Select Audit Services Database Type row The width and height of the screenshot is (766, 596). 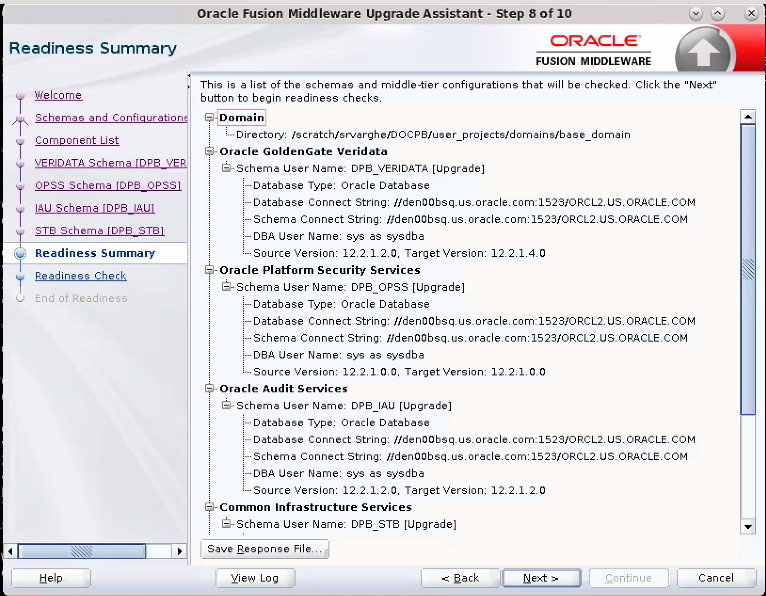tap(341, 423)
